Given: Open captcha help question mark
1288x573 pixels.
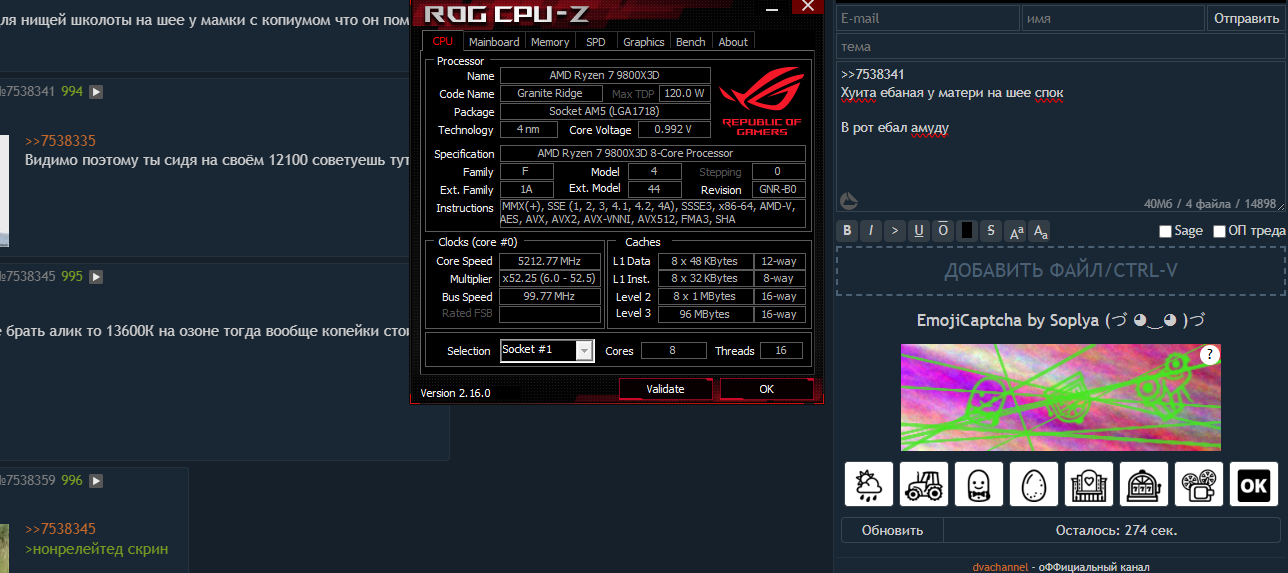Looking at the screenshot, I should [1210, 355].
